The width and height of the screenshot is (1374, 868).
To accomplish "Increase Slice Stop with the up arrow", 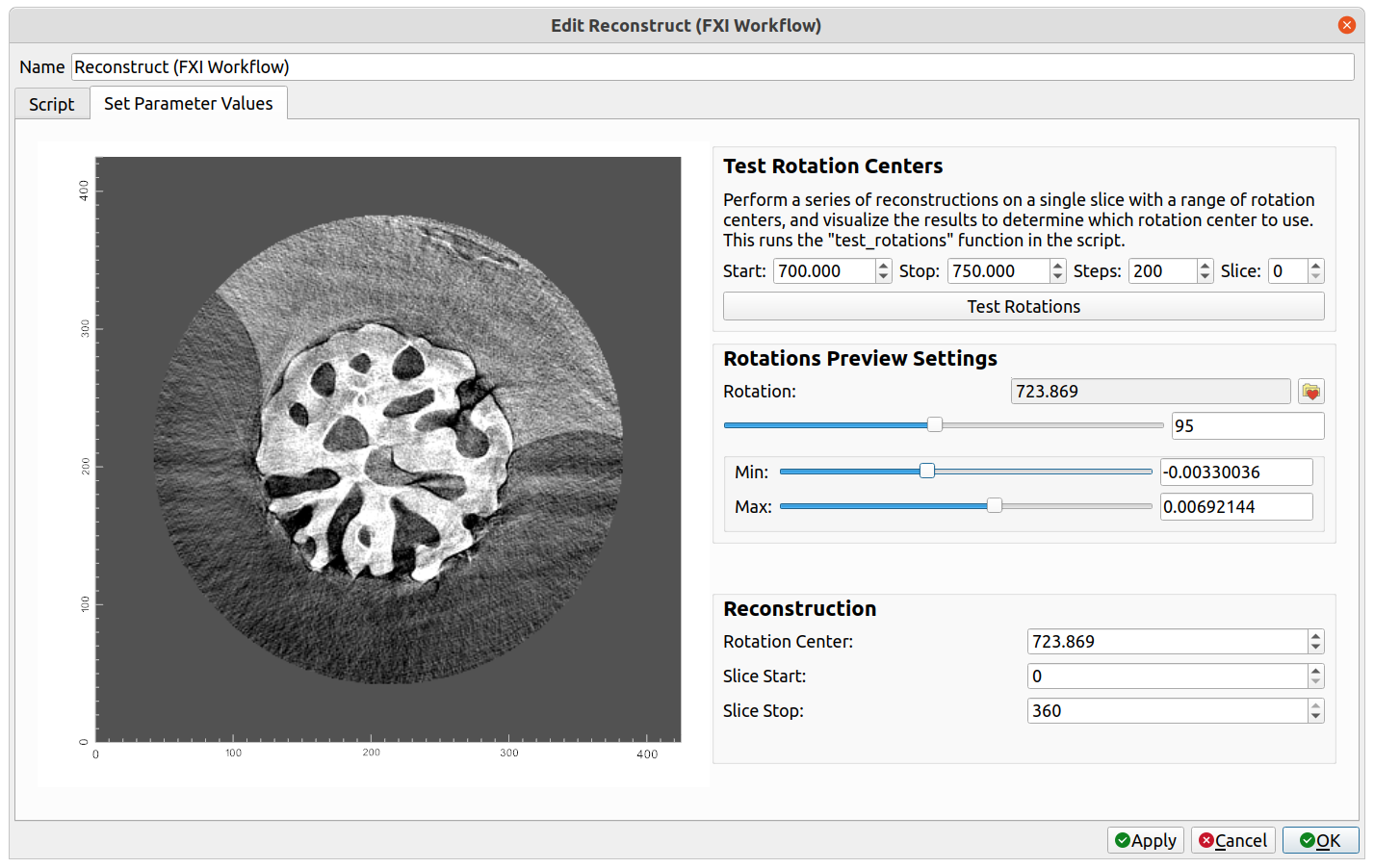I will [1316, 705].
